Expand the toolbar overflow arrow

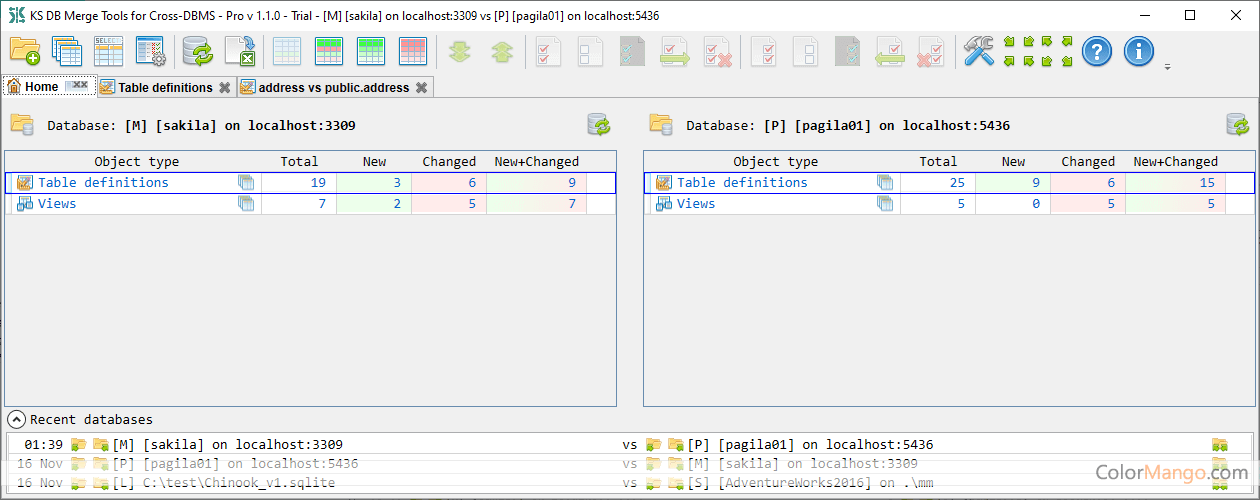click(1167, 68)
